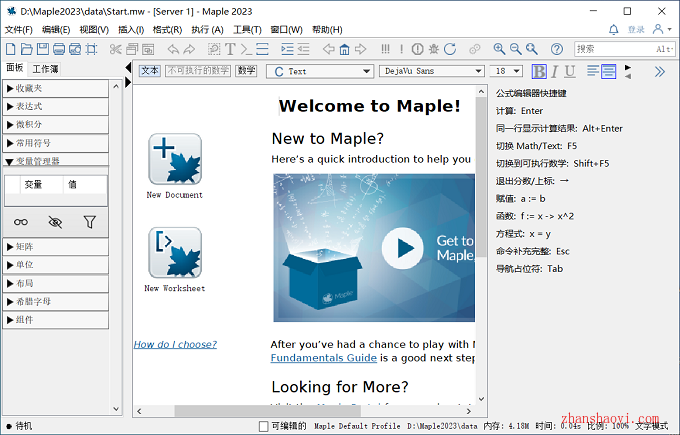
Task: Expand the 希腊字母 palette
Action: click(x=56, y=301)
